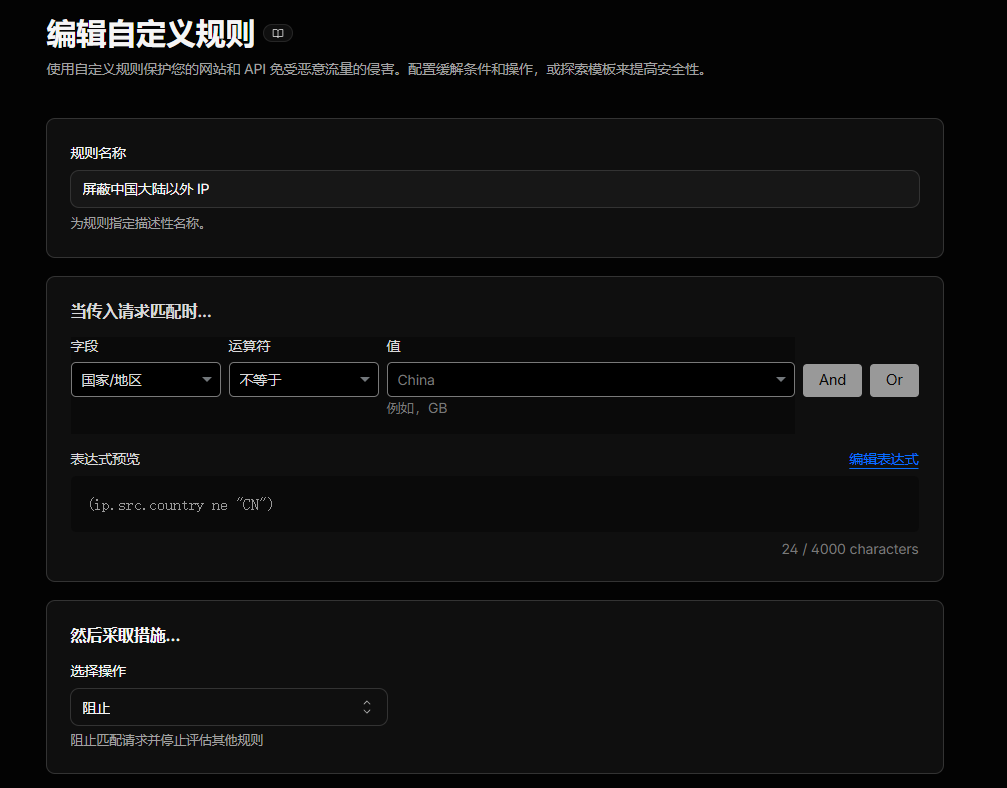Open the documentation book icon beside the title
The height and width of the screenshot is (788, 1007).
tap(278, 33)
